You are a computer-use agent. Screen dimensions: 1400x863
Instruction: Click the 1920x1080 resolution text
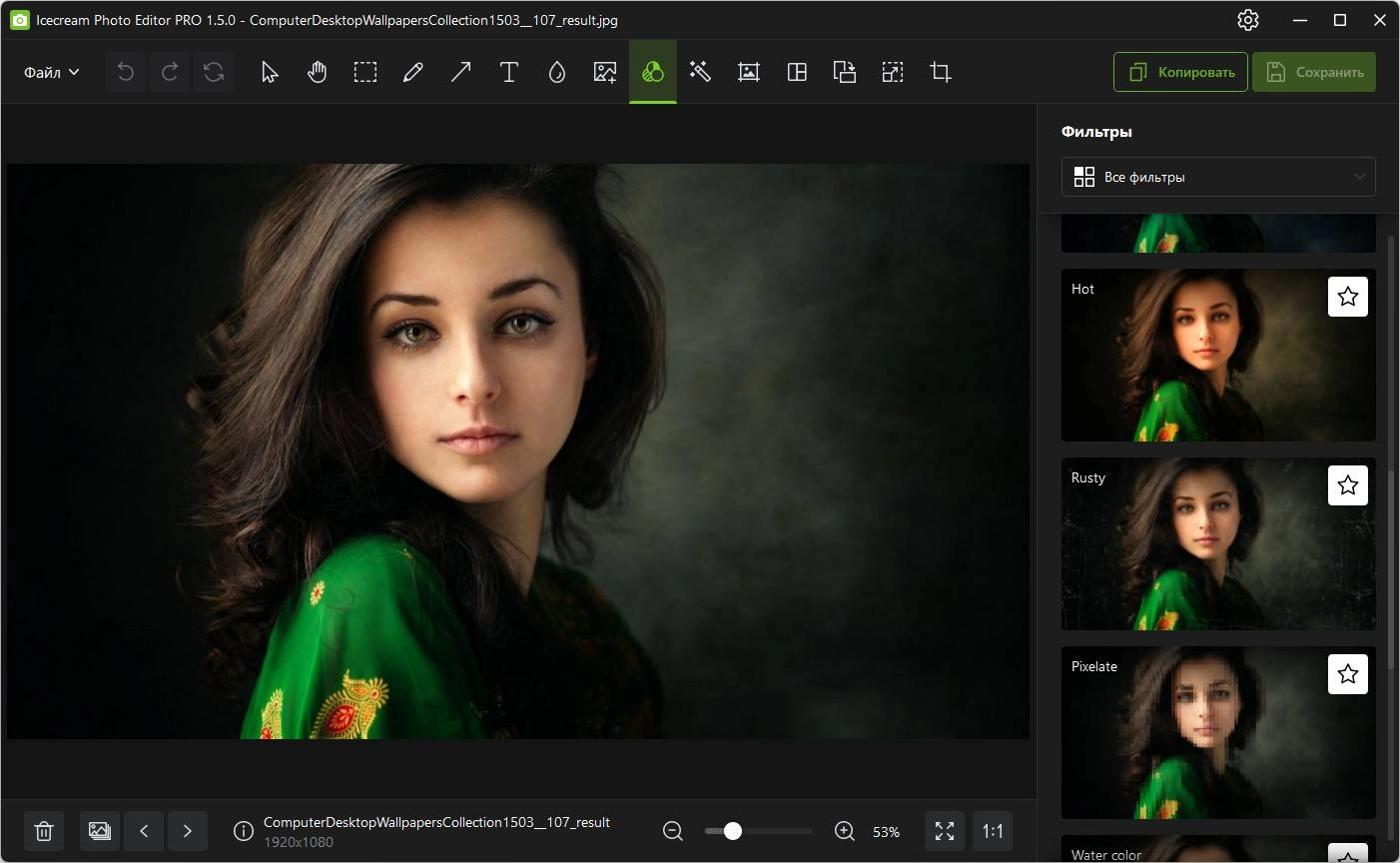point(299,842)
